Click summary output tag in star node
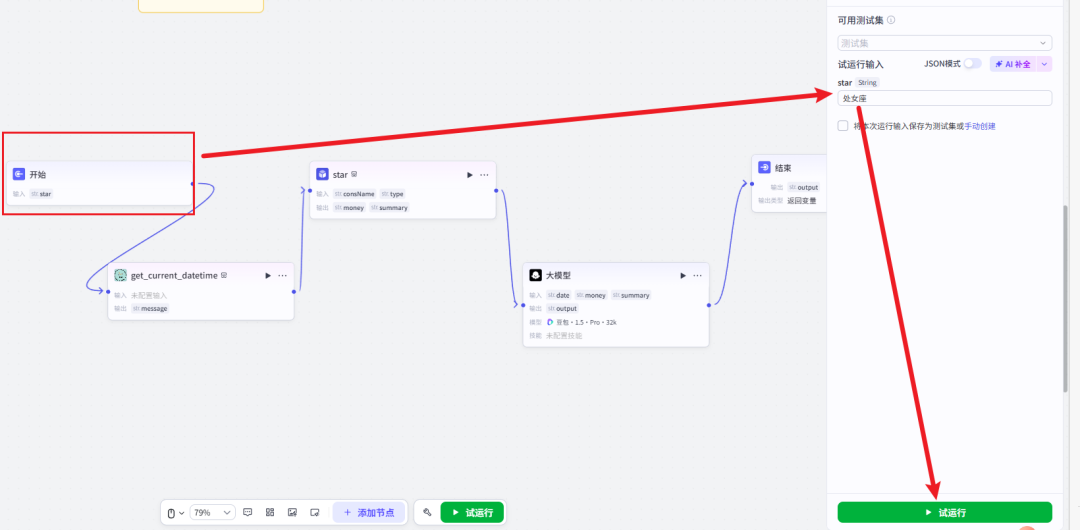Screen dimensions: 1080x530 389,207
